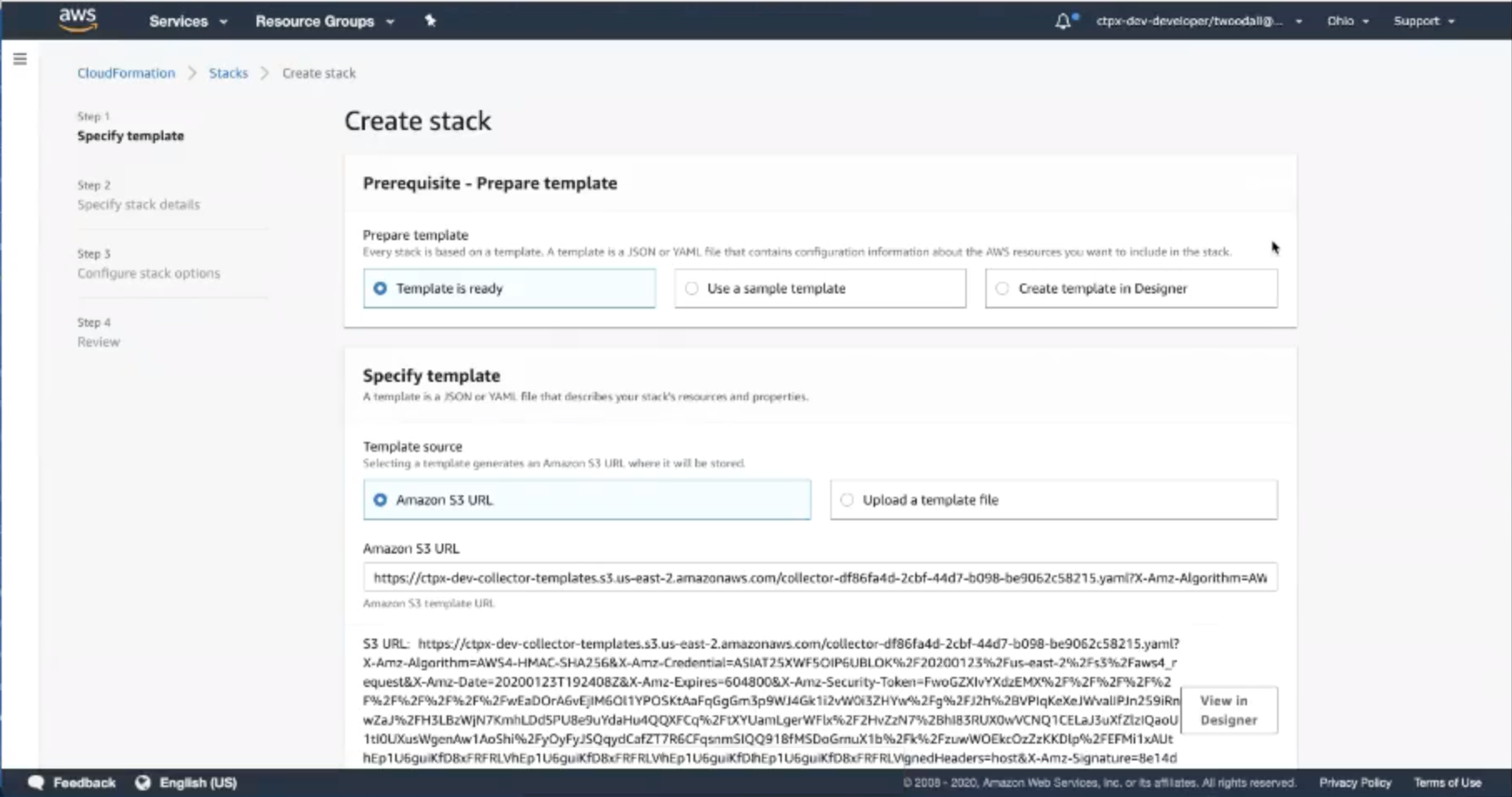Screen dimensions: 1512x797
Task: Expand the Resource Groups menu
Action: tap(324, 22)
